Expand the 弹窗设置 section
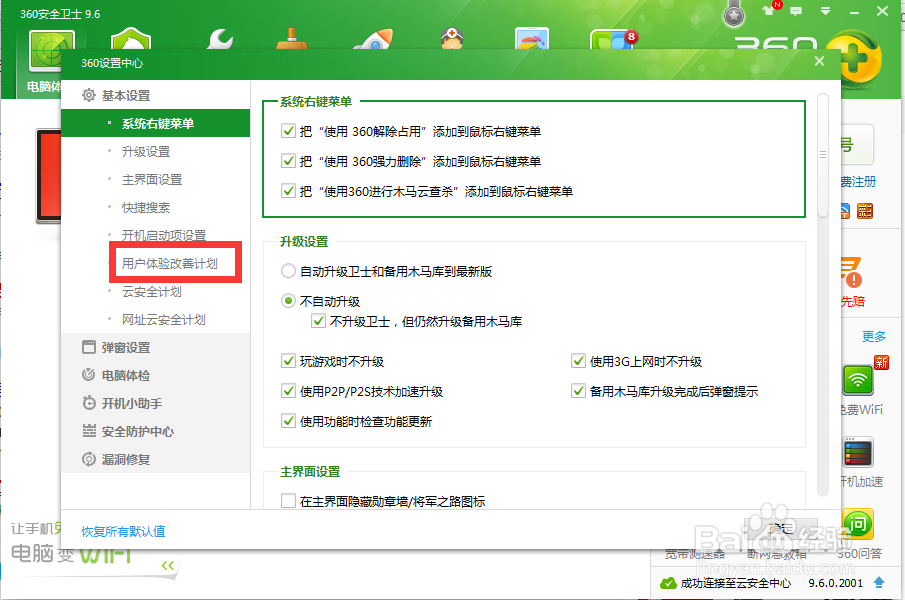Viewport: 905px width, 600px height. pyautogui.click(x=156, y=347)
